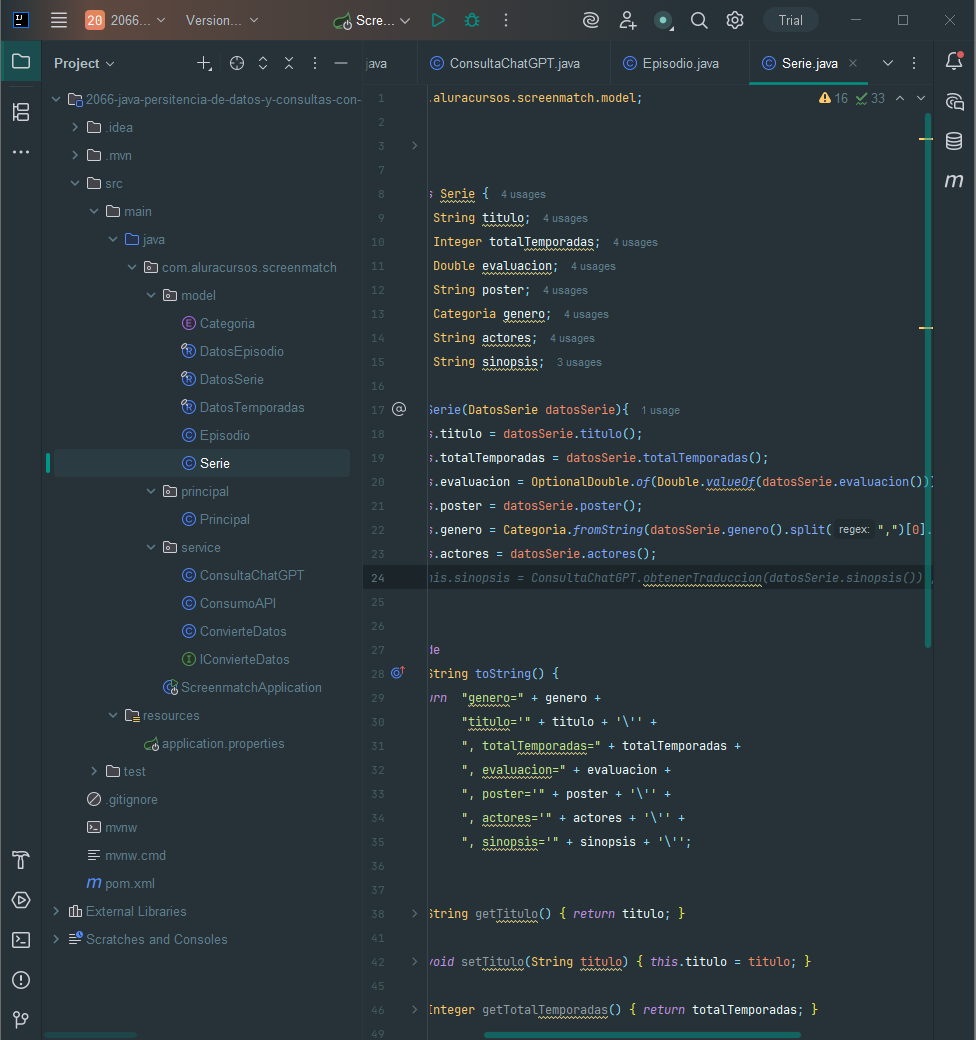Open the Project tool window folder icon
The width and height of the screenshot is (976, 1040).
click(21, 62)
